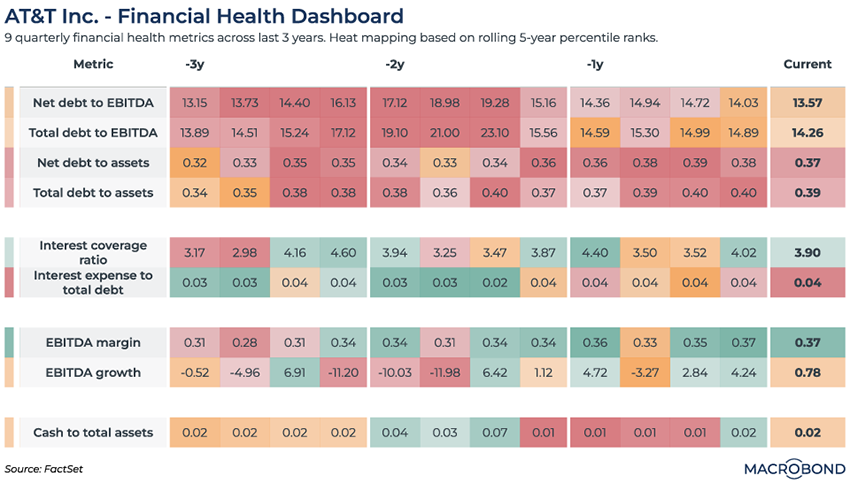
Task: Click the swatch beside Interest expense to total debt
Action: 9,282
